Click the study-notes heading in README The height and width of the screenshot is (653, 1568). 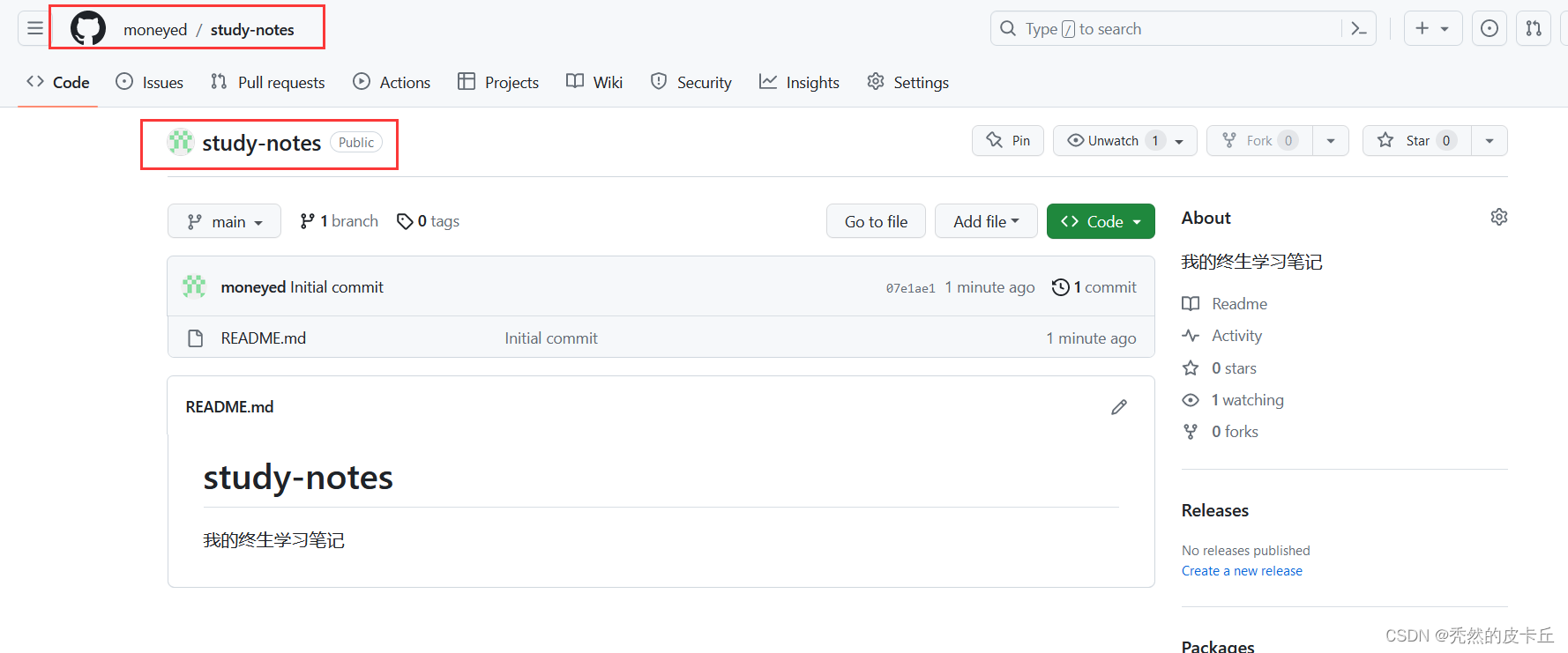pos(298,478)
